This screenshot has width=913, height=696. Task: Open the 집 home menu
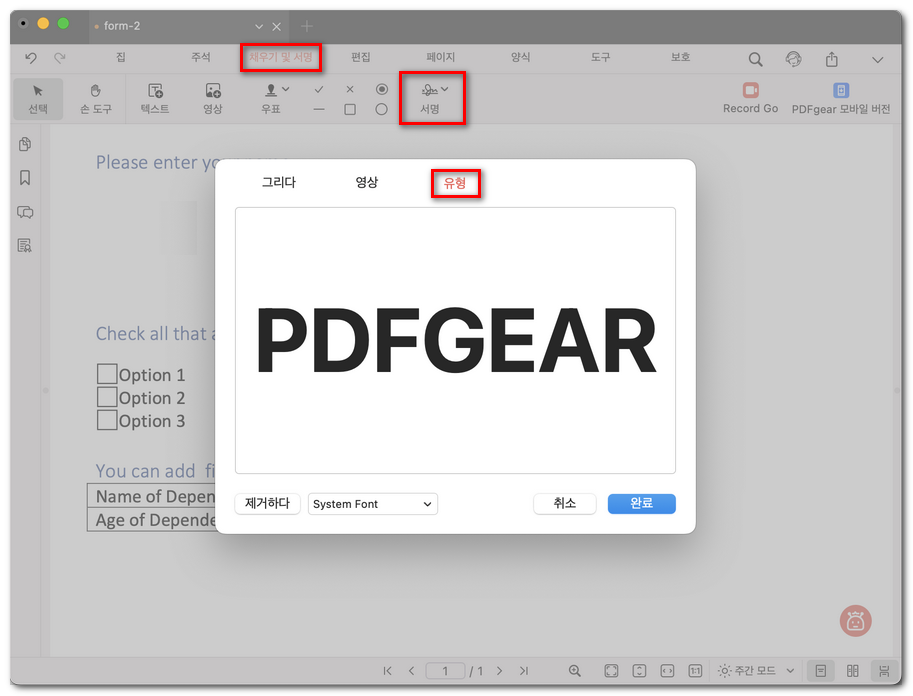[121, 57]
